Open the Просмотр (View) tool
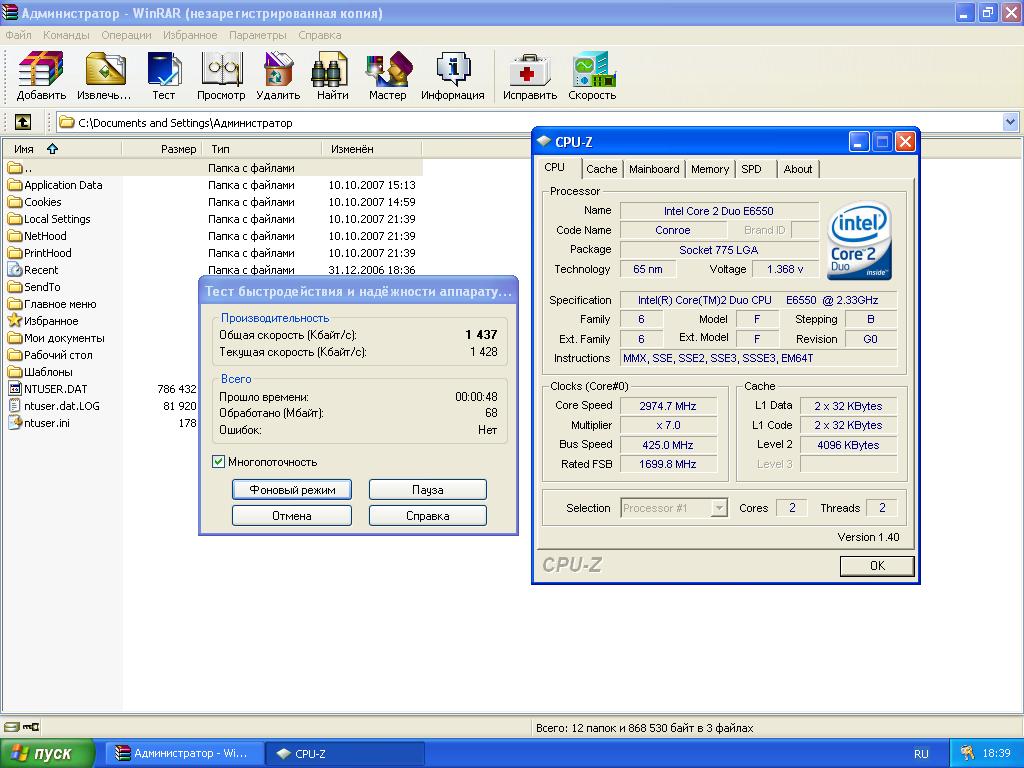 (221, 76)
